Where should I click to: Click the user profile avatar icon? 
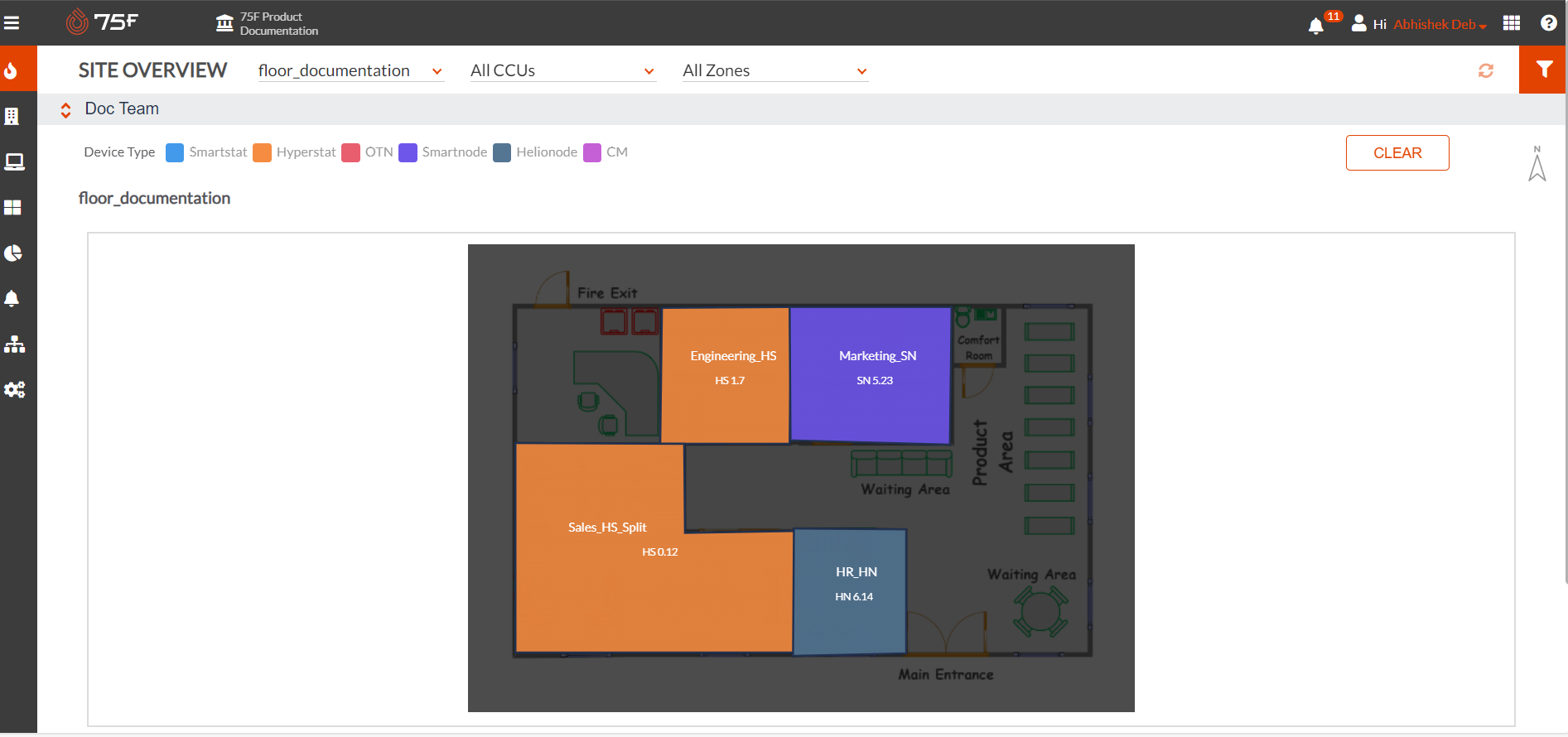coord(1359,23)
